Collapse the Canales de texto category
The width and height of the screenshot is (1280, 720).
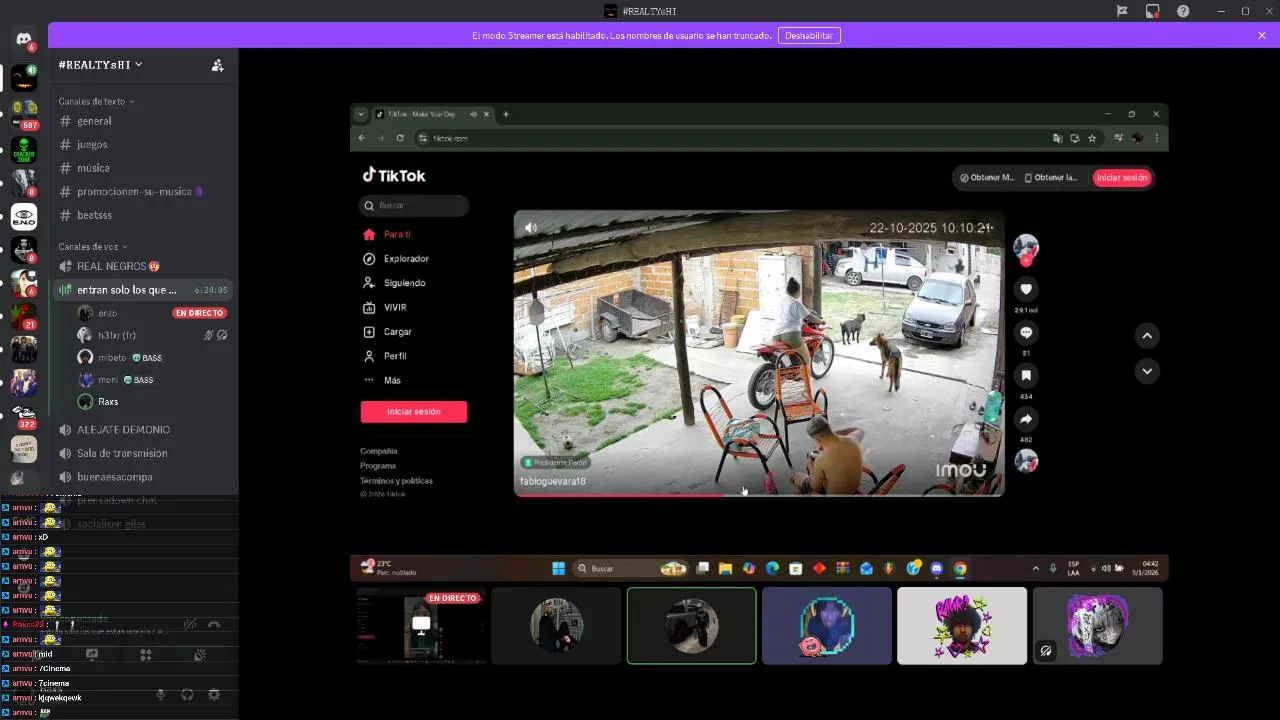(x=96, y=101)
